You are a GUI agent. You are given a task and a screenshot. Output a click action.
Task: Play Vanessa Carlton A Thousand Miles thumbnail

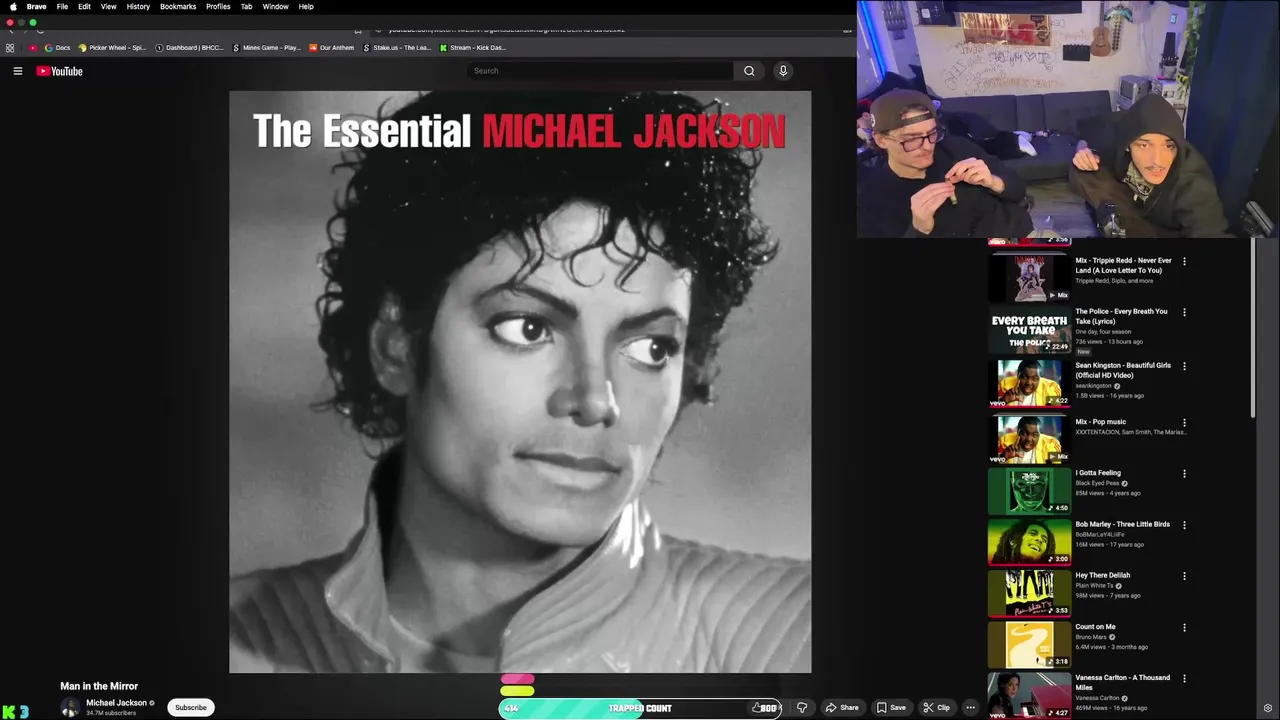(1029, 695)
